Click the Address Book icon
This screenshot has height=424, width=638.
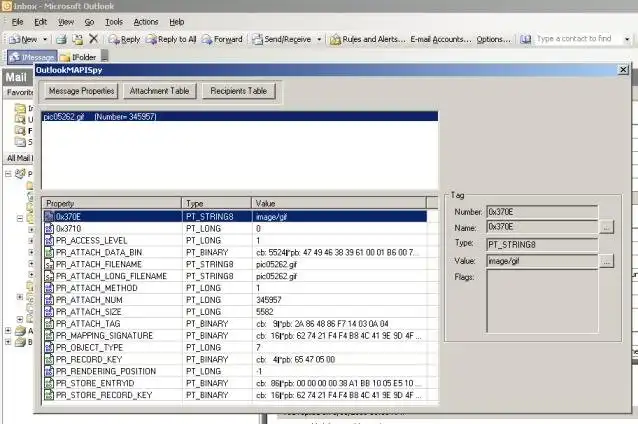(526, 39)
